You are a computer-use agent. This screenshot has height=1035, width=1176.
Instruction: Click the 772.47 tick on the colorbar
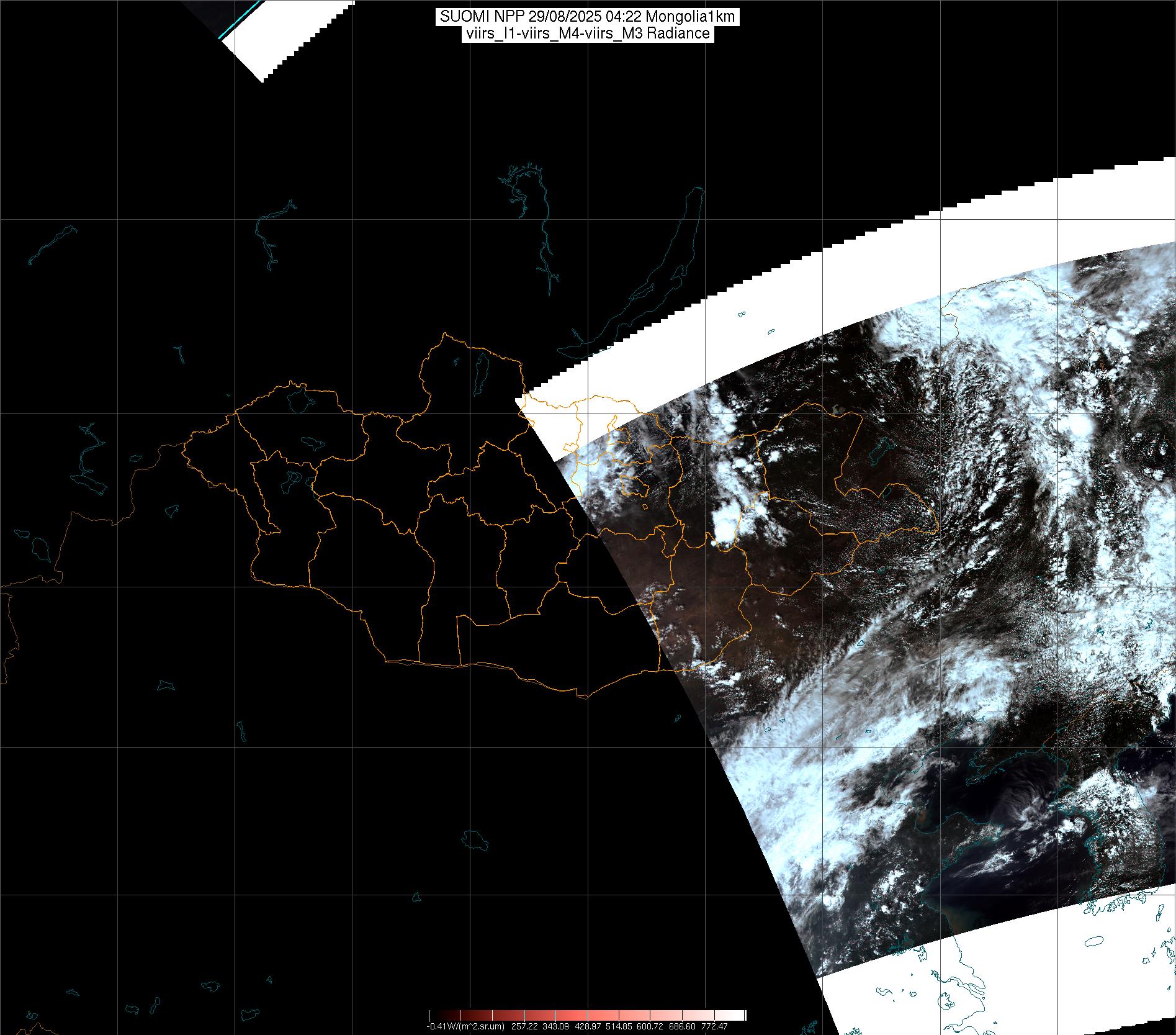click(x=715, y=1026)
